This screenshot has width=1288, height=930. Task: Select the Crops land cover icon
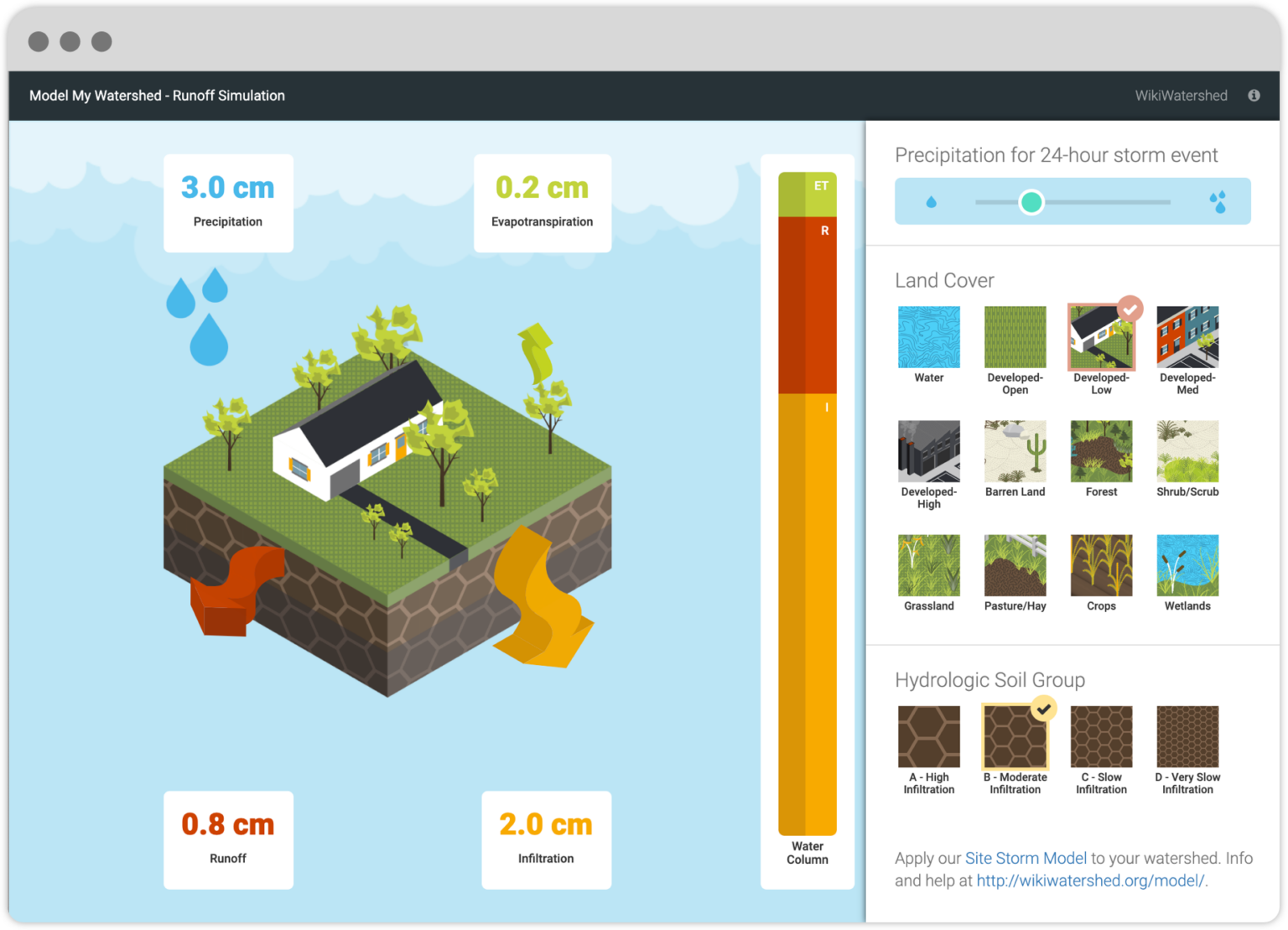(1101, 564)
